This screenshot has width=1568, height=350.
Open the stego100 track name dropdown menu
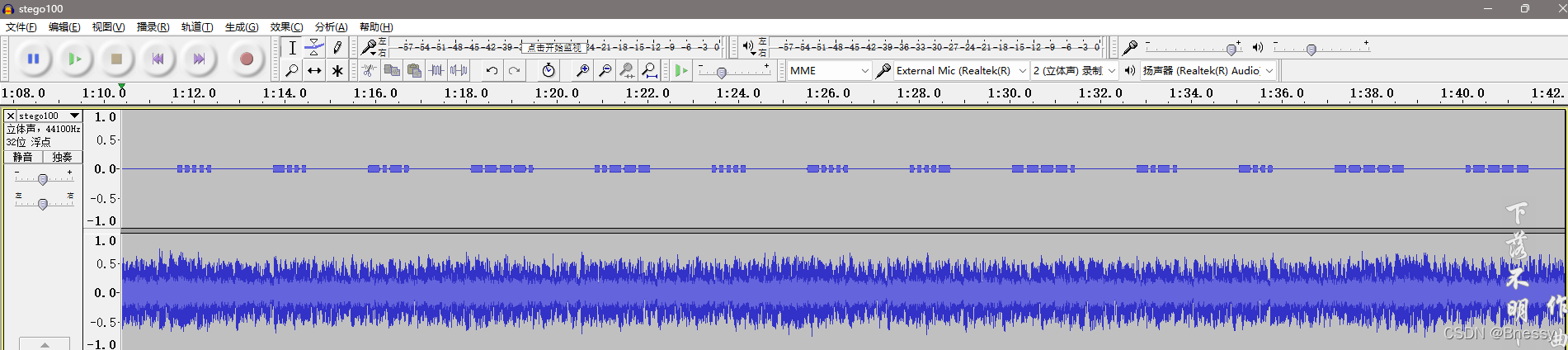pyautogui.click(x=49, y=116)
